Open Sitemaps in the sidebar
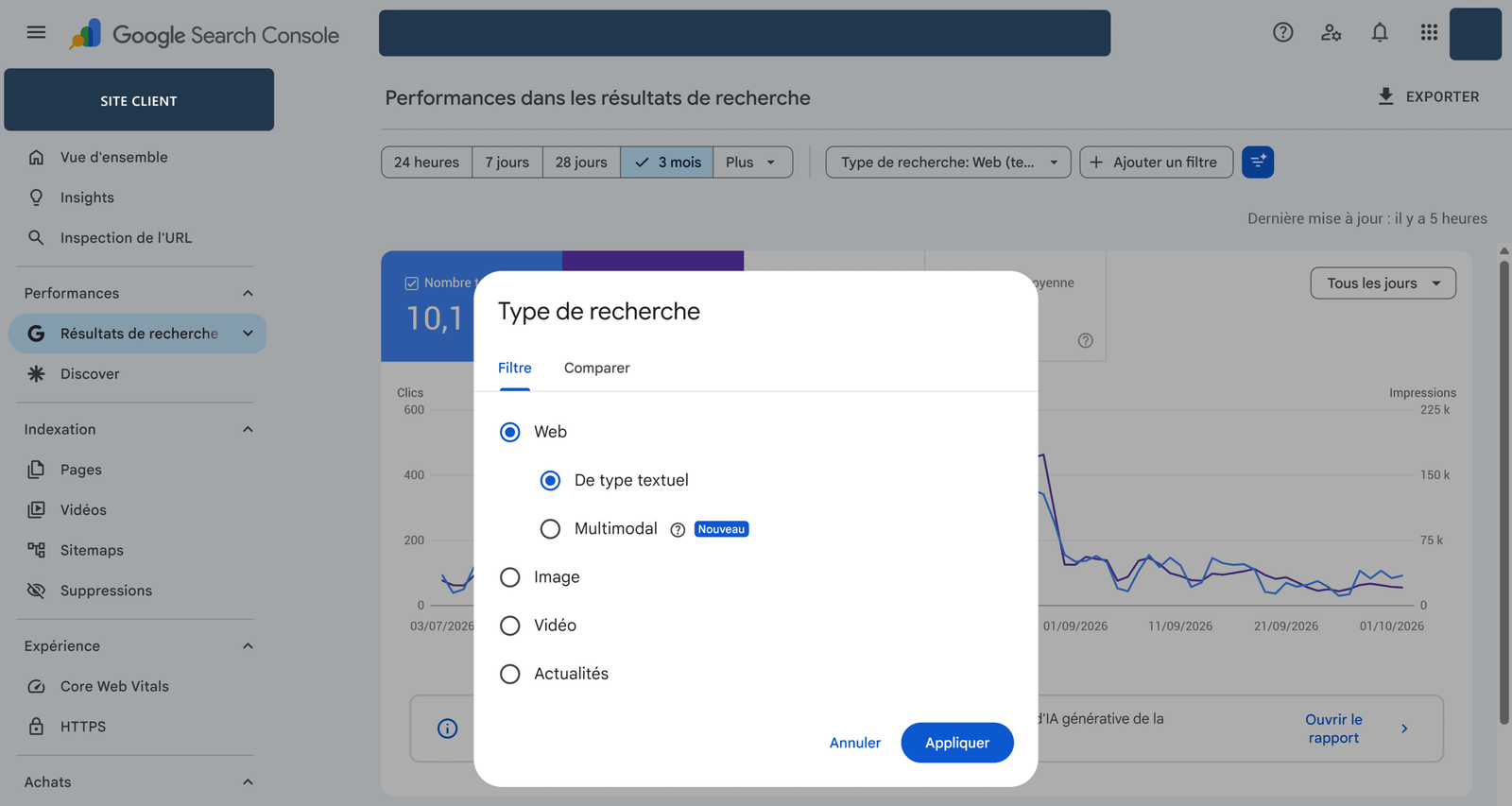Viewport: 1512px width, 806px height. point(92,550)
